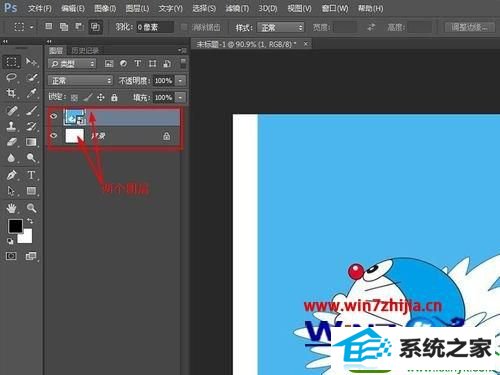Select the Rectangle shape tool
The width and height of the screenshot is (500, 375).
[31, 191]
